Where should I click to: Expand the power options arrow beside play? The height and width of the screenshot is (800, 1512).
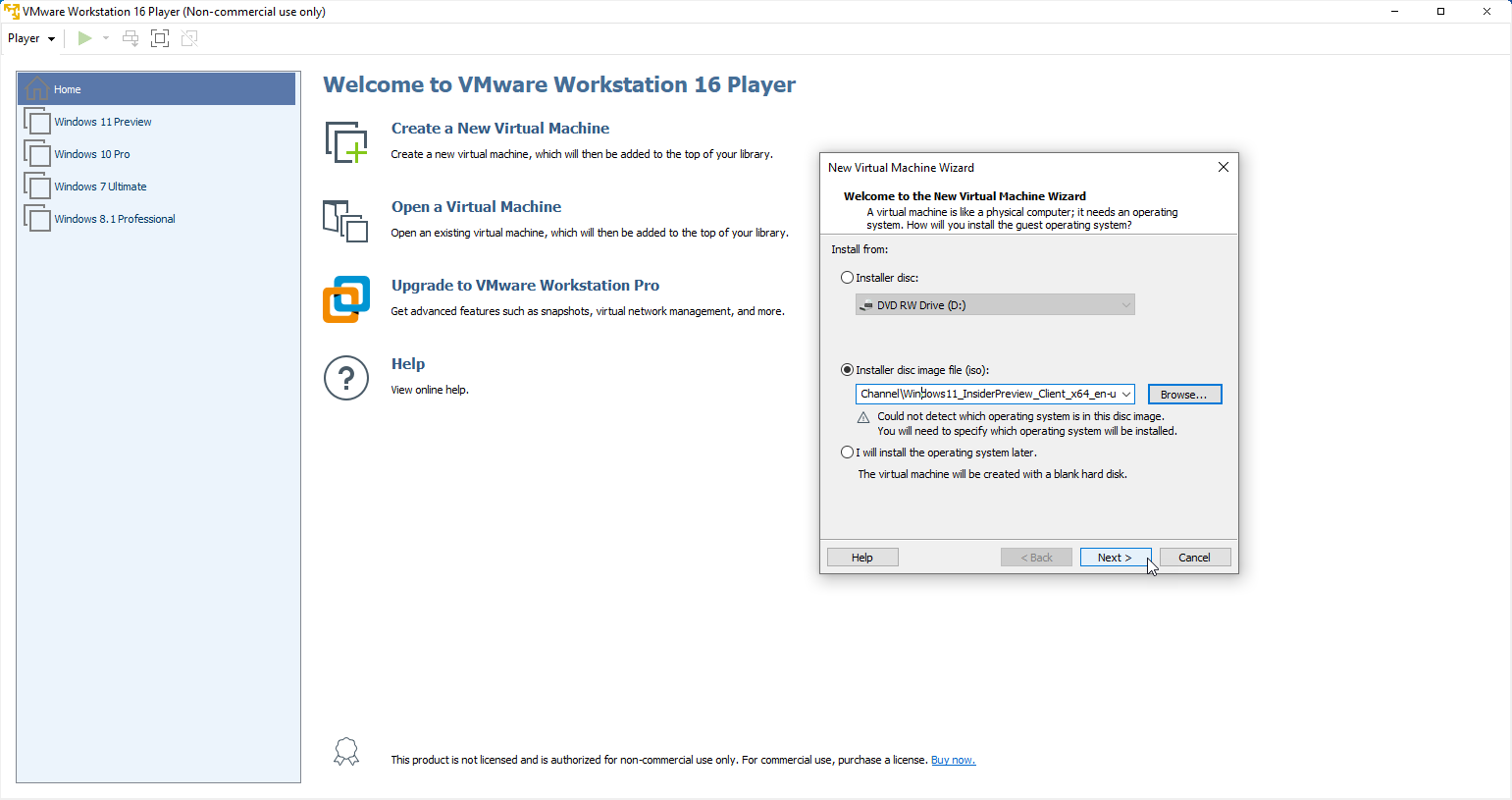(106, 38)
